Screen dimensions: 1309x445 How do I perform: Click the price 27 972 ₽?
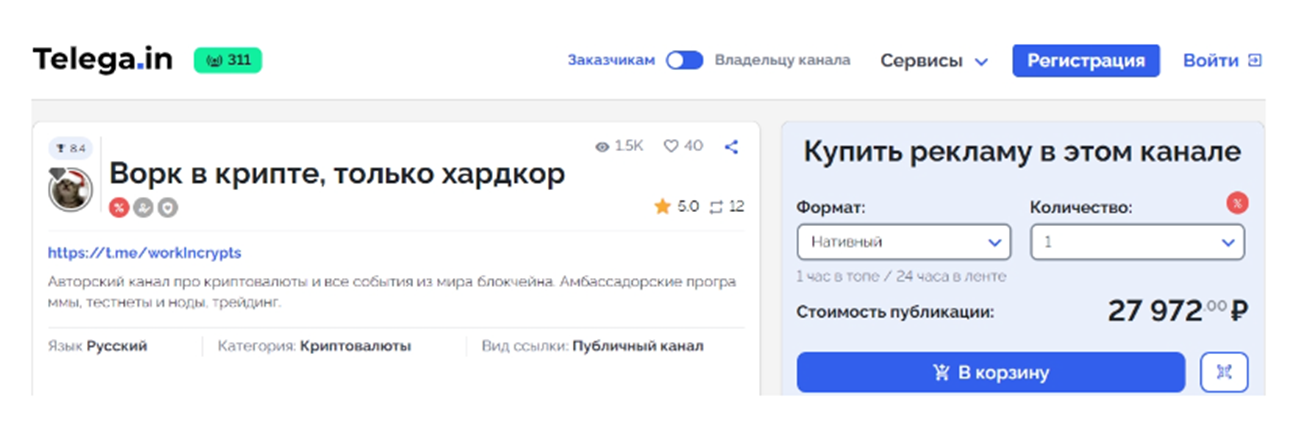point(1178,311)
